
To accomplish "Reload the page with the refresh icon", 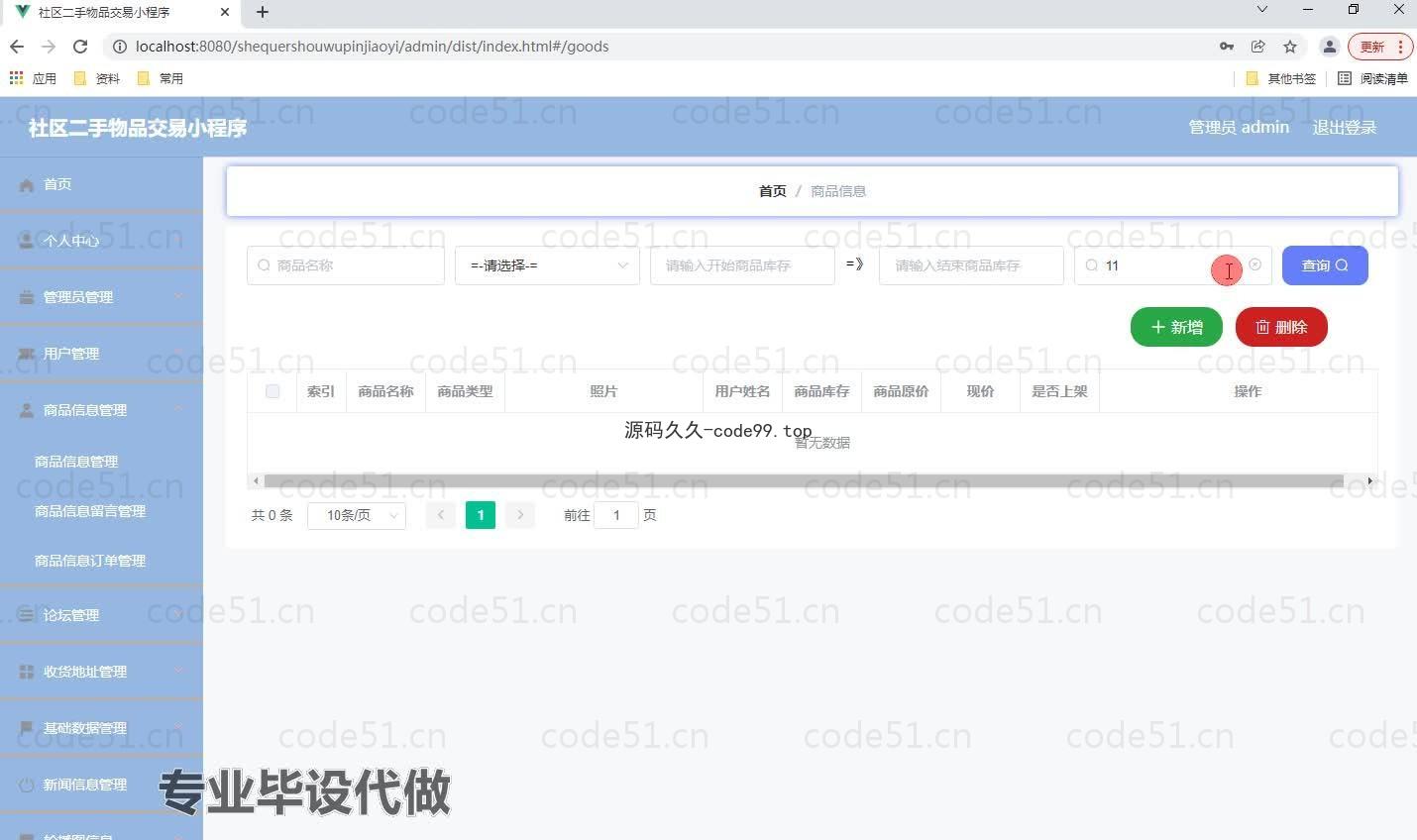I will click(x=80, y=47).
